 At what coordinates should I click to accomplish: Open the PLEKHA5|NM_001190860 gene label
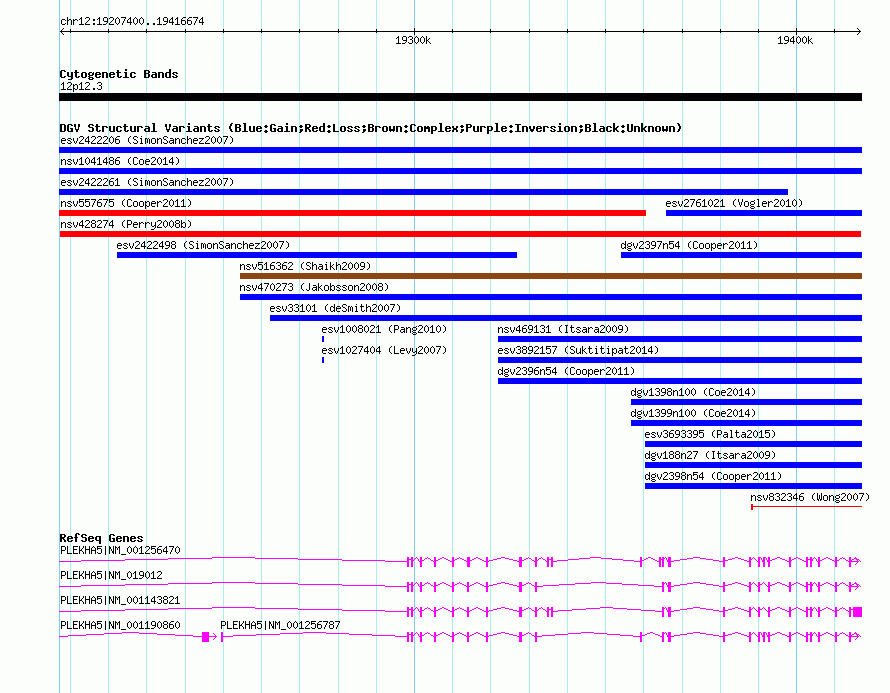(120, 625)
